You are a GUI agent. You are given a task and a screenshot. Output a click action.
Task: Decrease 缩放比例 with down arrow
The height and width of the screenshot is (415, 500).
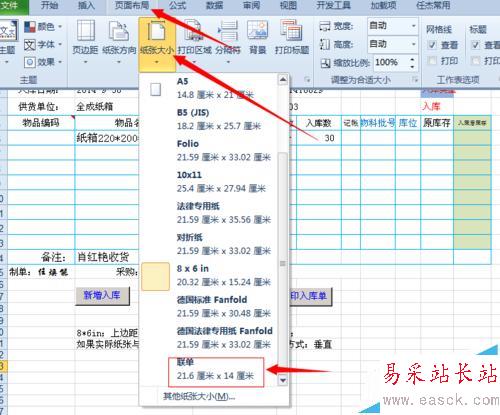413,66
